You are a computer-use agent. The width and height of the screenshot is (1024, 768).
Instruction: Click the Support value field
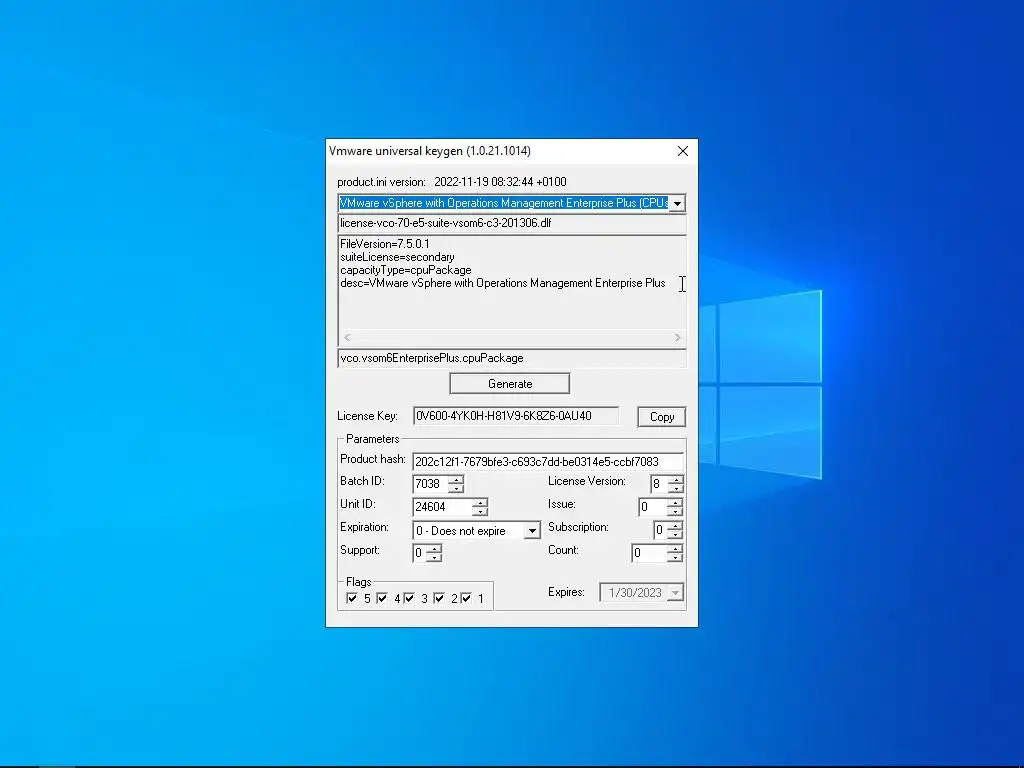(420, 553)
